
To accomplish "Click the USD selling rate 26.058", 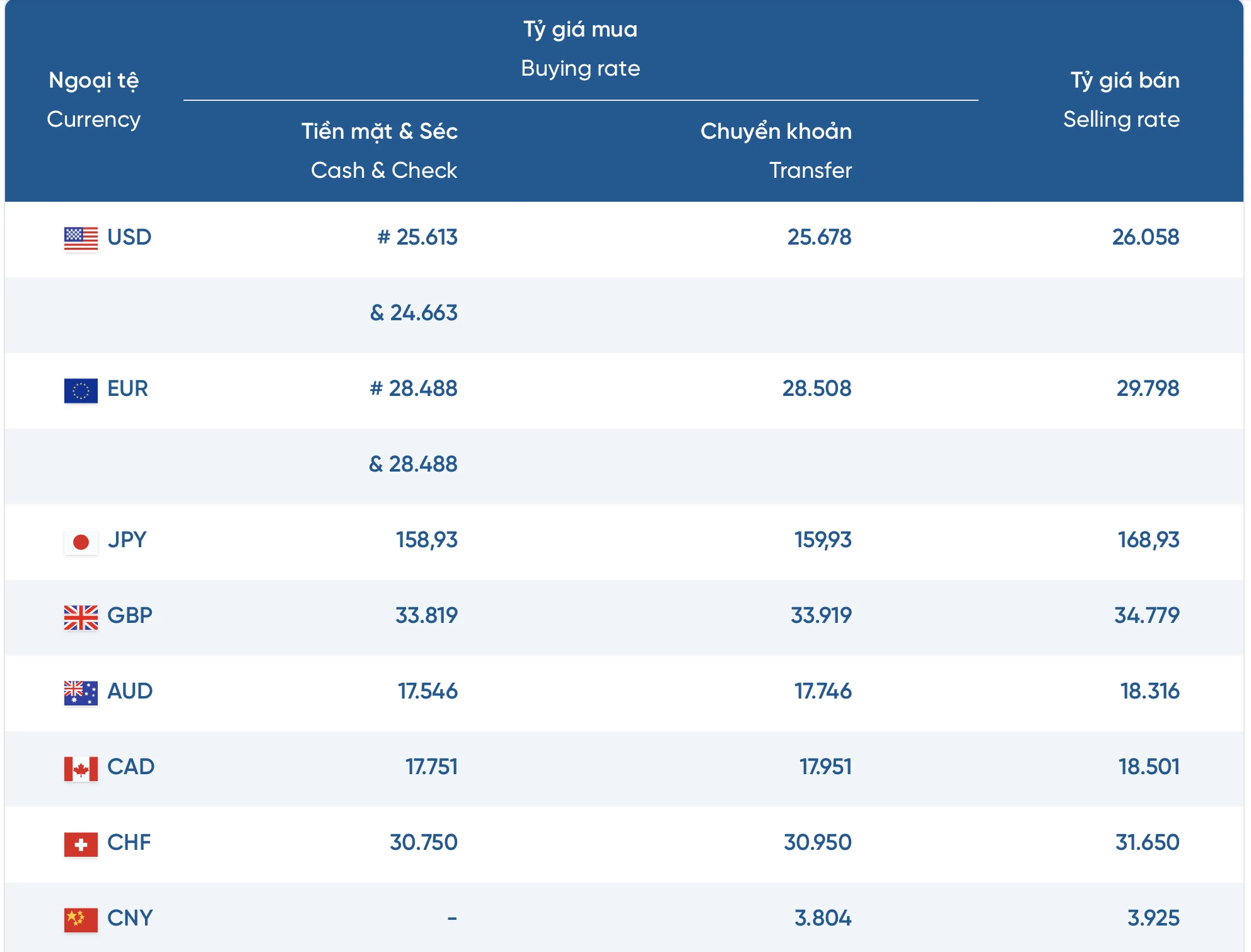I will coord(1146,237).
